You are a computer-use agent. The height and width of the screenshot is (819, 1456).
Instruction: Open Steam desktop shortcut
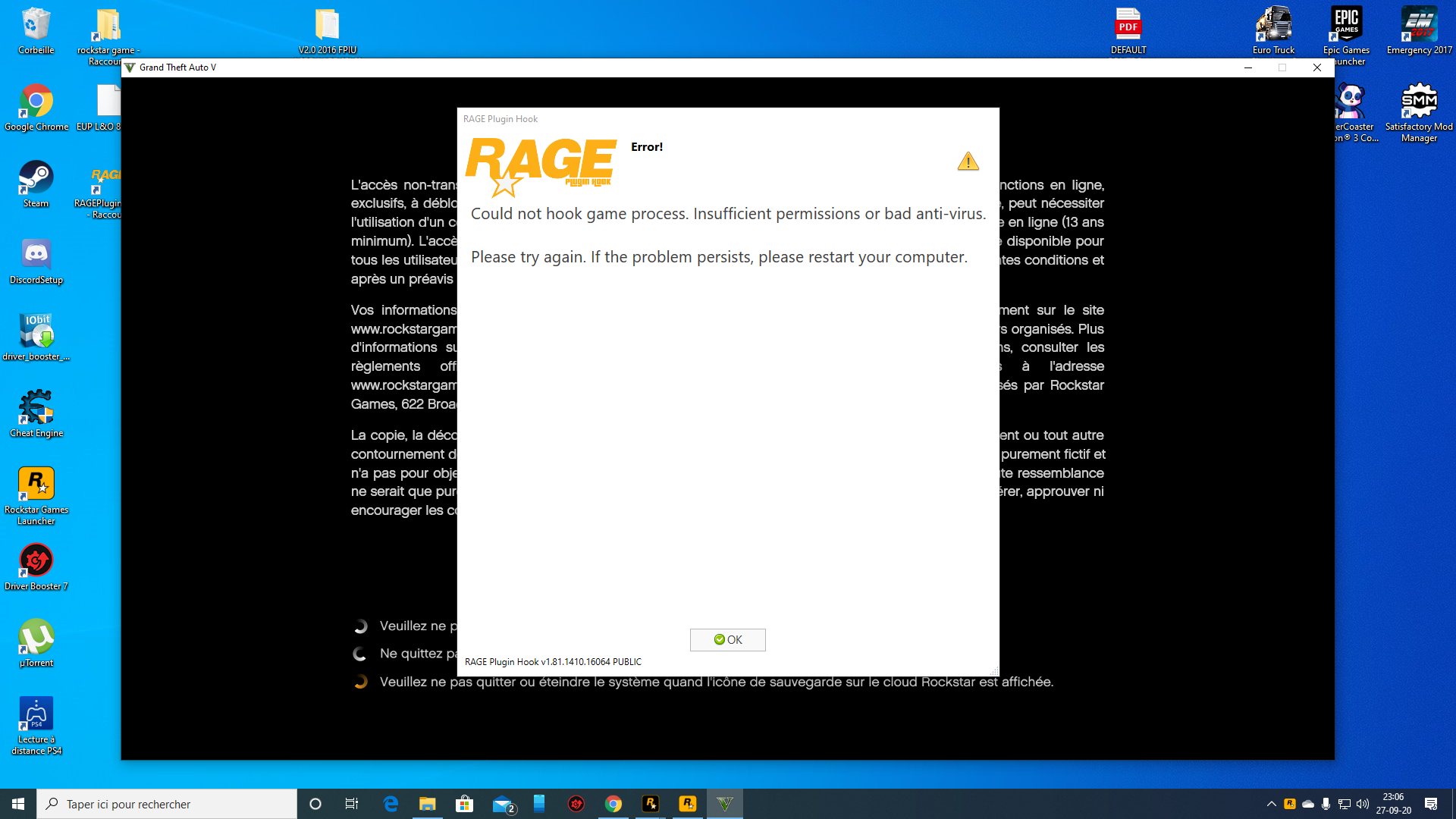coord(36,183)
